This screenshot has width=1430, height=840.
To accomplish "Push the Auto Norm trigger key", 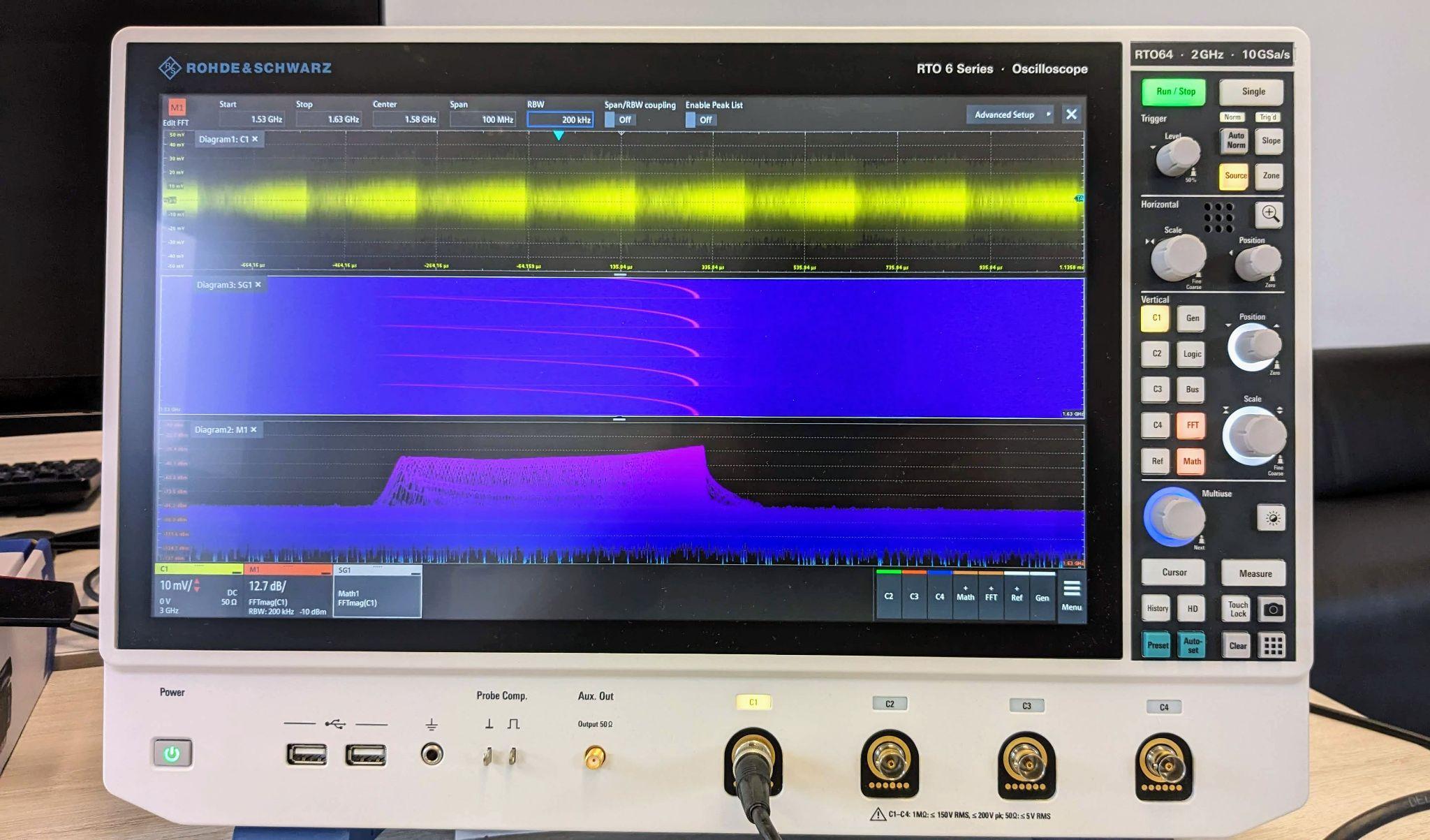I will tap(1235, 140).
